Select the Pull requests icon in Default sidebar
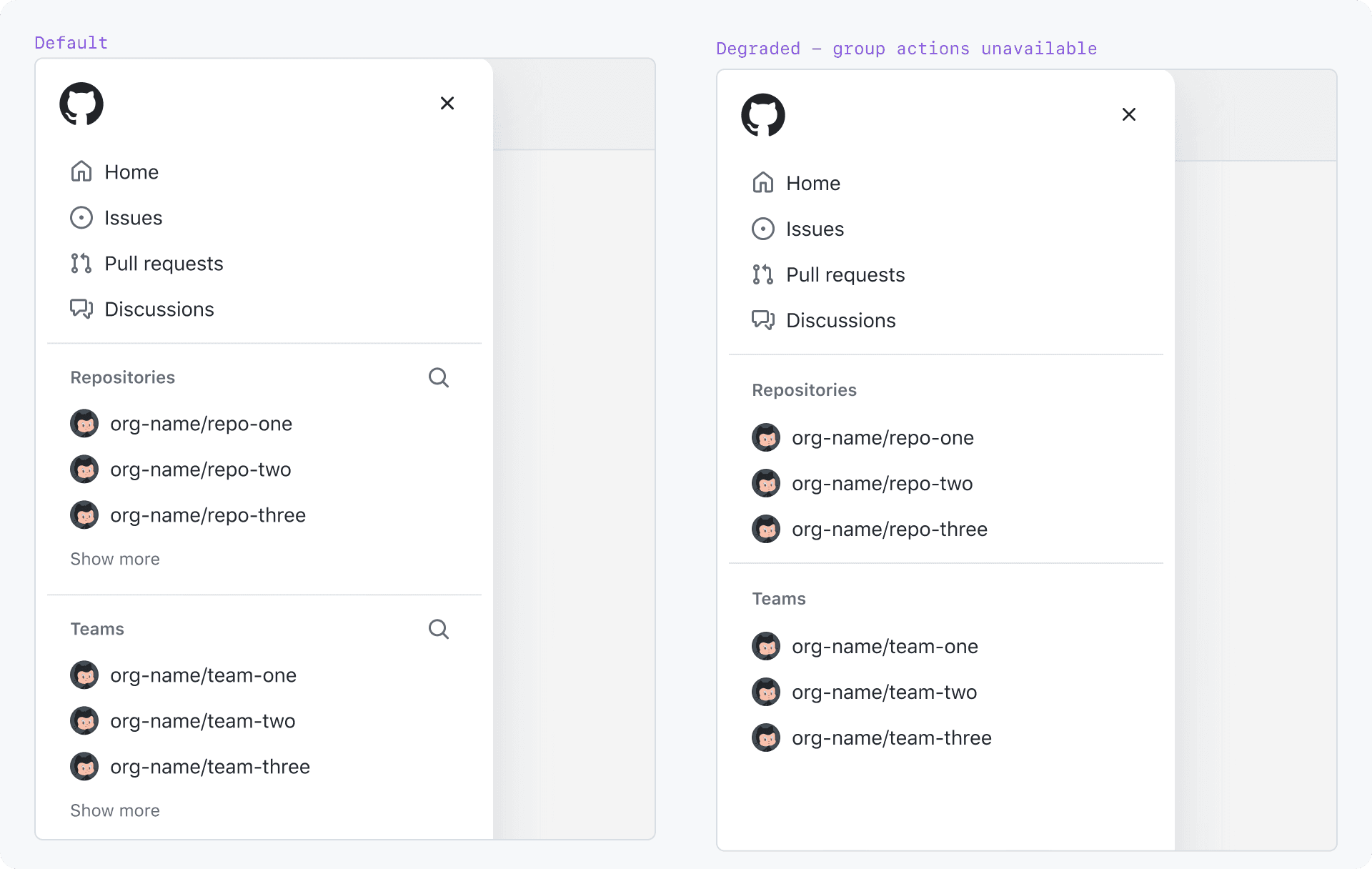 [x=81, y=263]
